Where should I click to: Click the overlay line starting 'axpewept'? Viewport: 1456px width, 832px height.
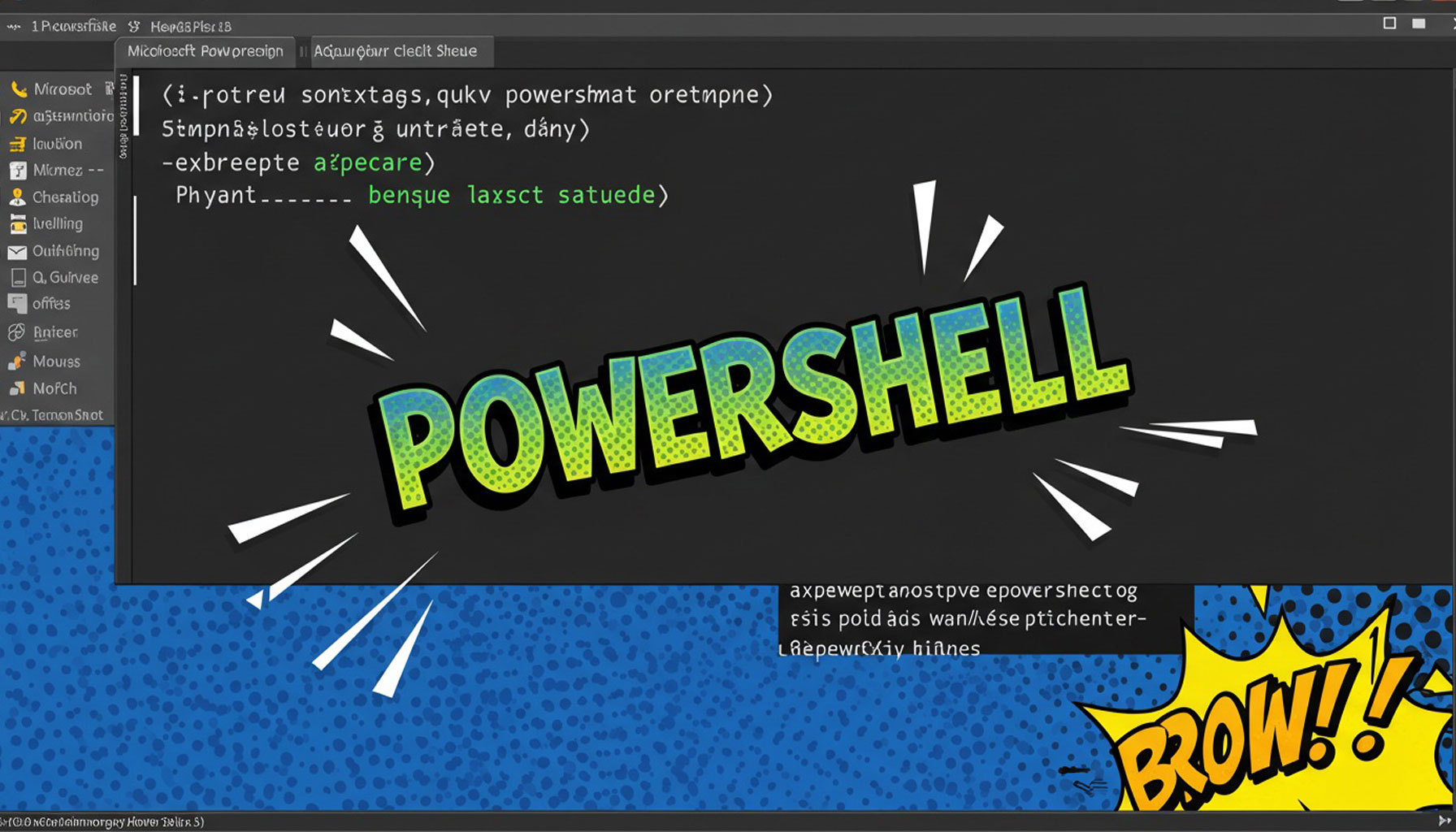(964, 591)
